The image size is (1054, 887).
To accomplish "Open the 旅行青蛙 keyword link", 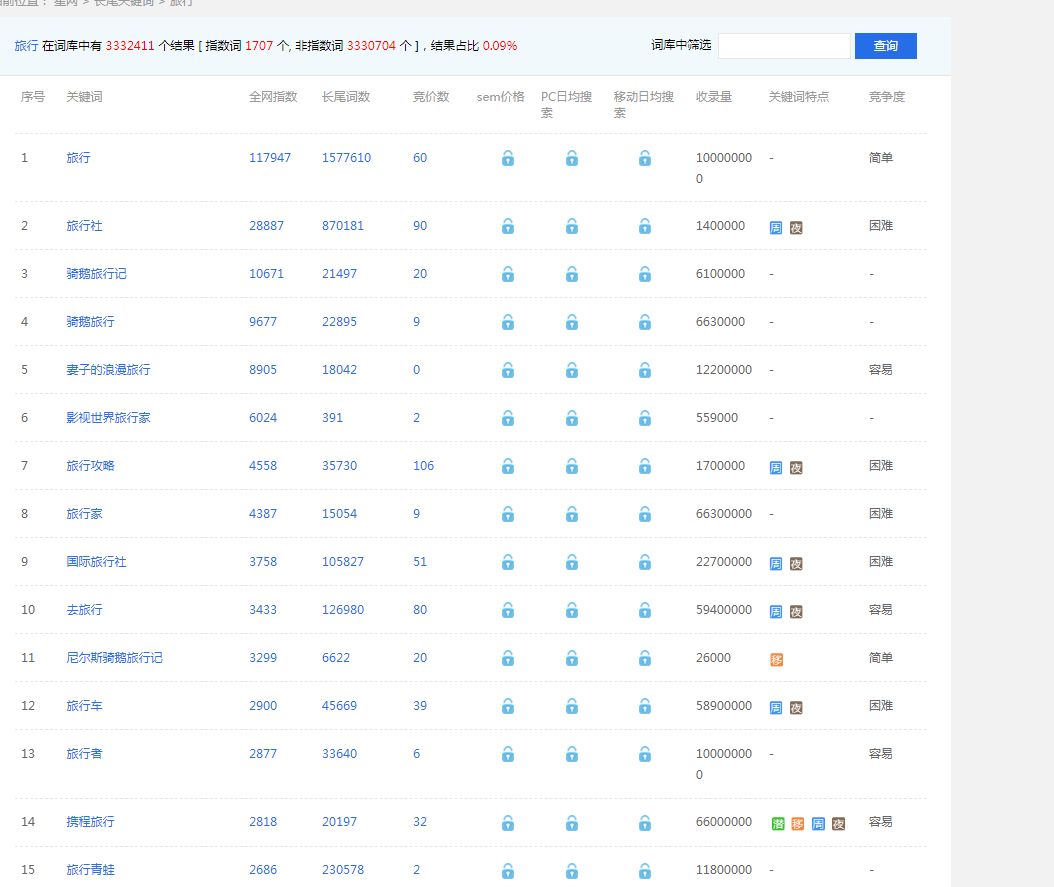I will pos(90,870).
